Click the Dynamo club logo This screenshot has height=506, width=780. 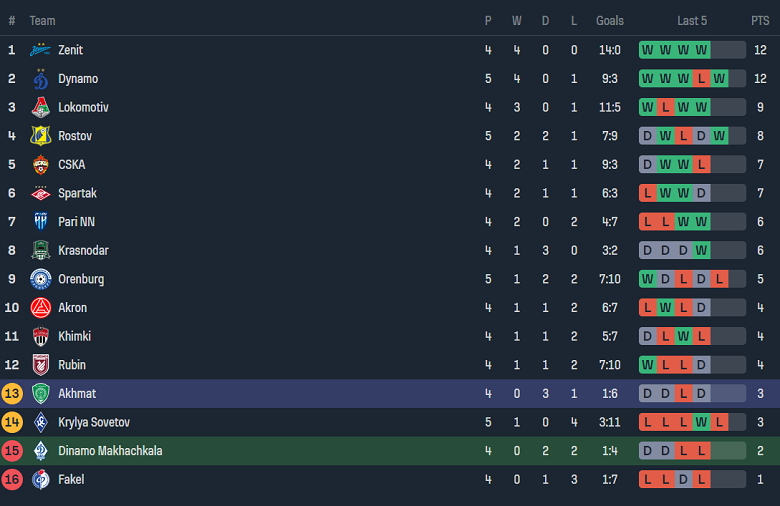click(x=40, y=79)
